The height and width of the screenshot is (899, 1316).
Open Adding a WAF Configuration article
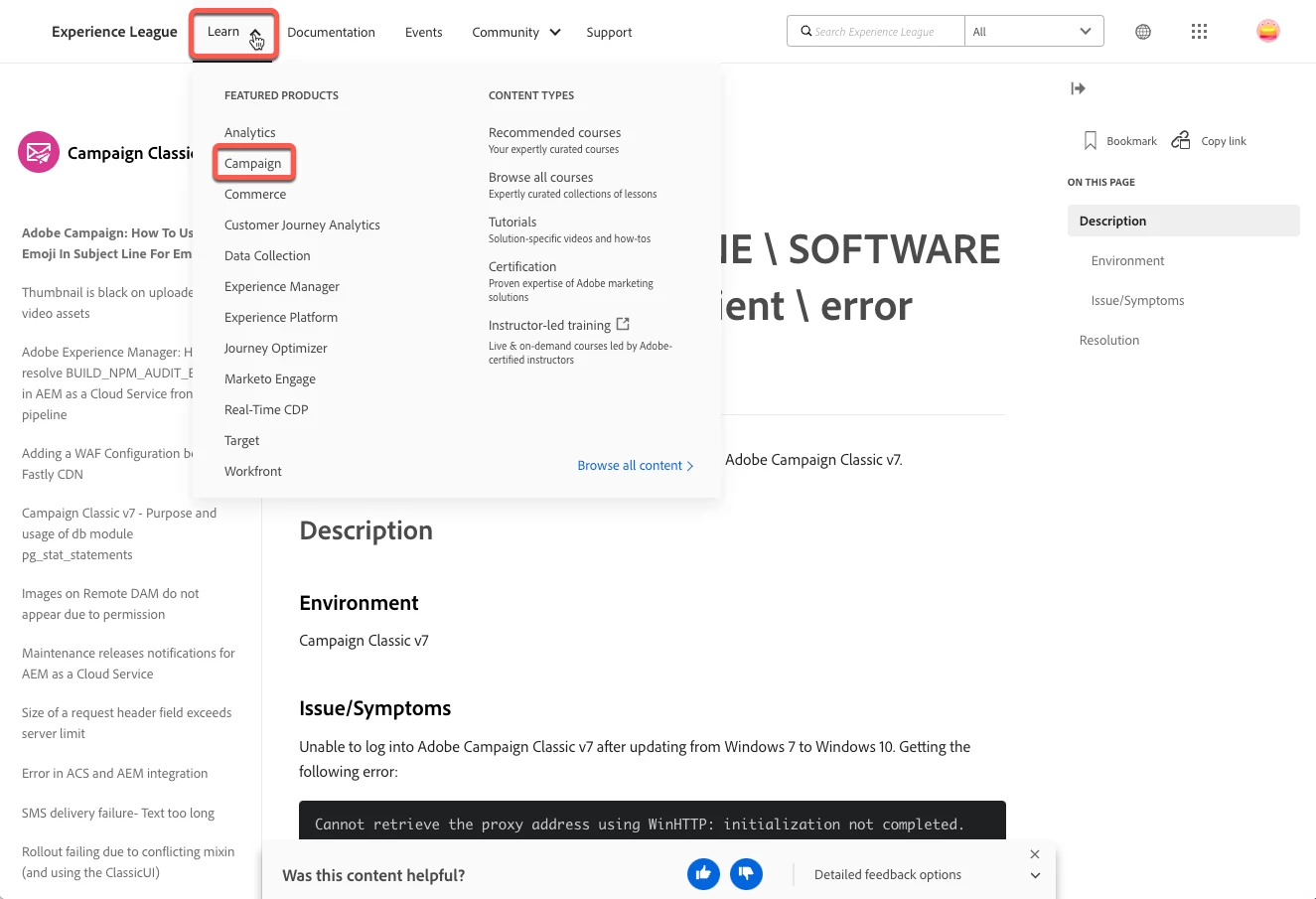coord(107,464)
